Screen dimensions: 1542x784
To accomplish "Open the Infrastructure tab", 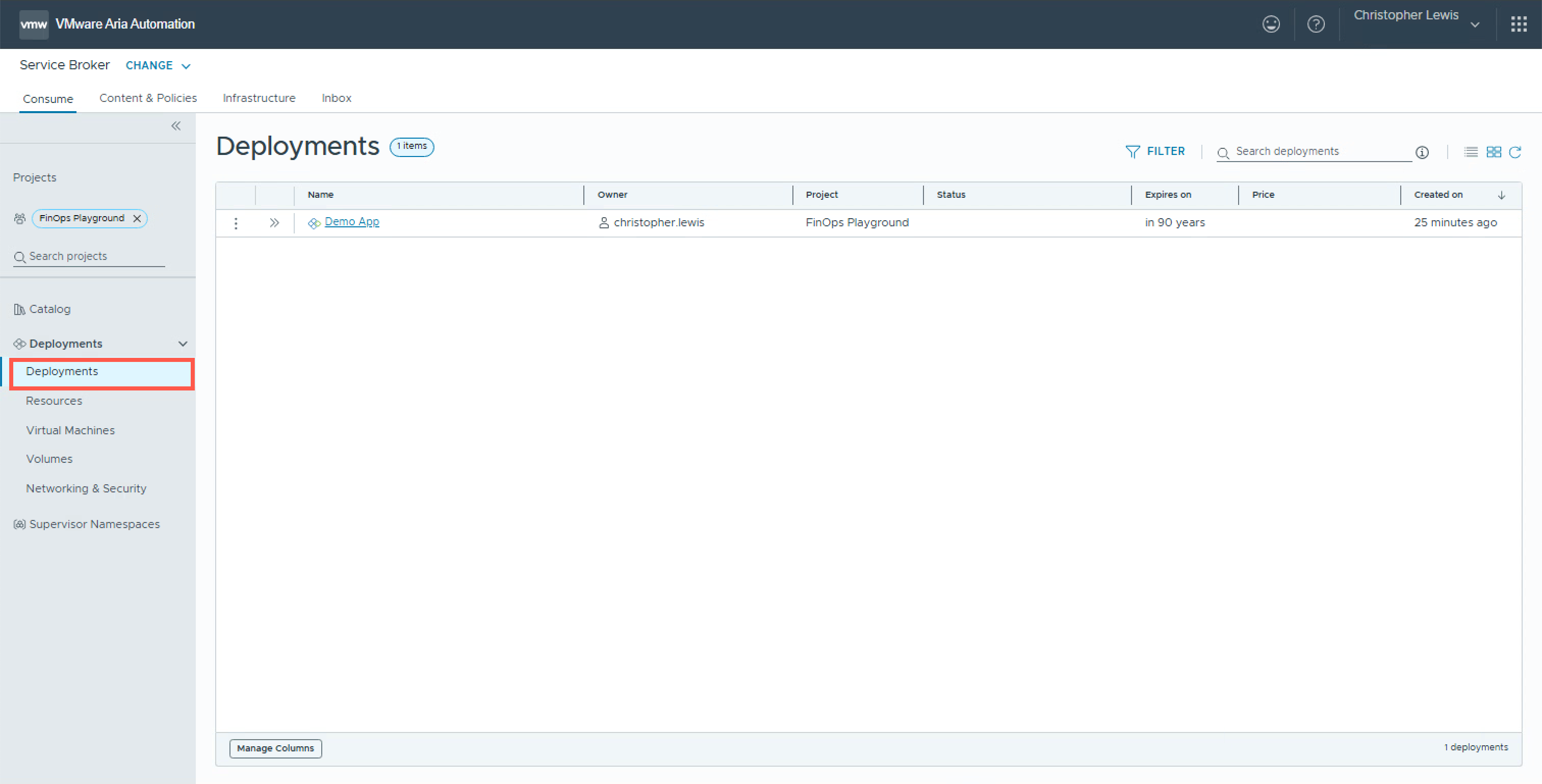I will (259, 98).
